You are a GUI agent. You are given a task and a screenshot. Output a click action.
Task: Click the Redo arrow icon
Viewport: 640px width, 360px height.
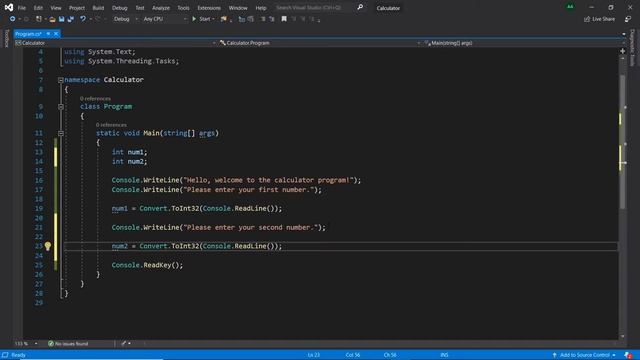[x=98, y=19]
